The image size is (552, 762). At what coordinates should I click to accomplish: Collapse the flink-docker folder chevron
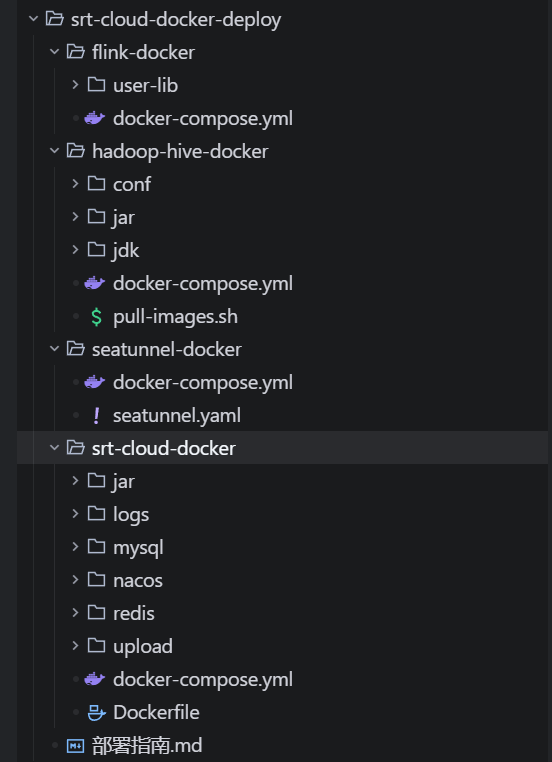[54, 52]
